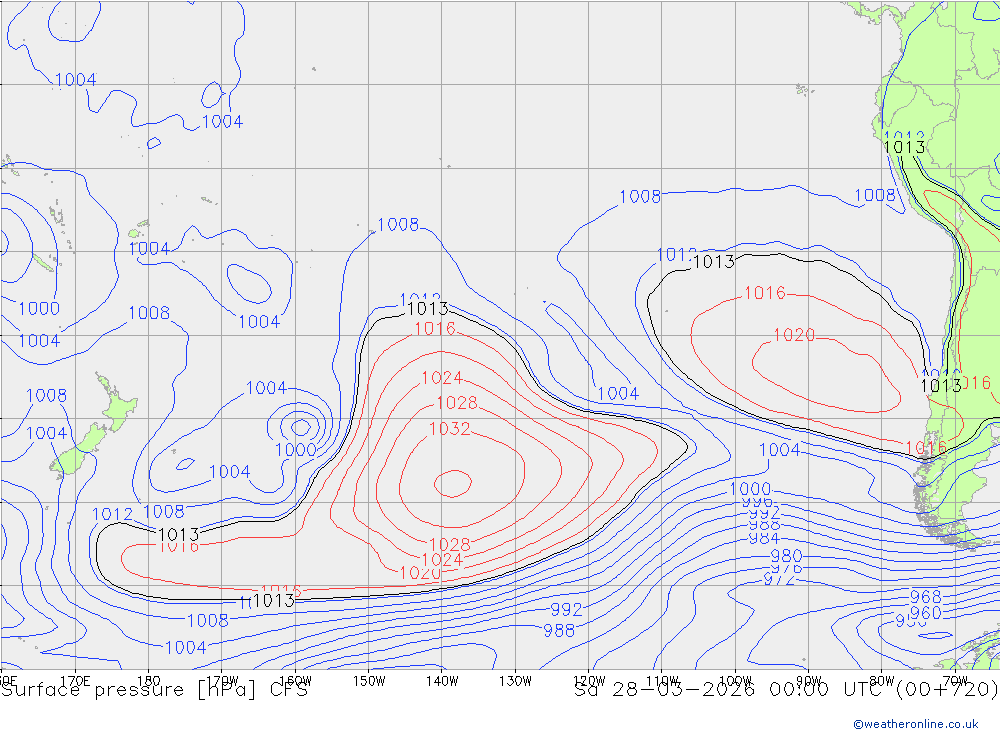Click the 960 isobar label
This screenshot has height=733, width=1000.
[925, 613]
